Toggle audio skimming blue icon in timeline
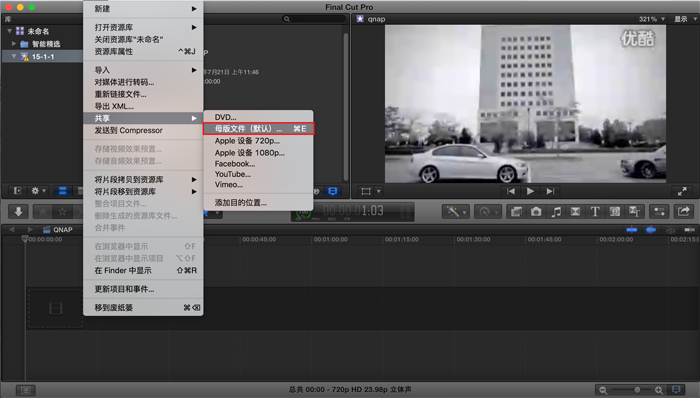Image resolution: width=700 pixels, height=398 pixels. pyautogui.click(x=651, y=230)
